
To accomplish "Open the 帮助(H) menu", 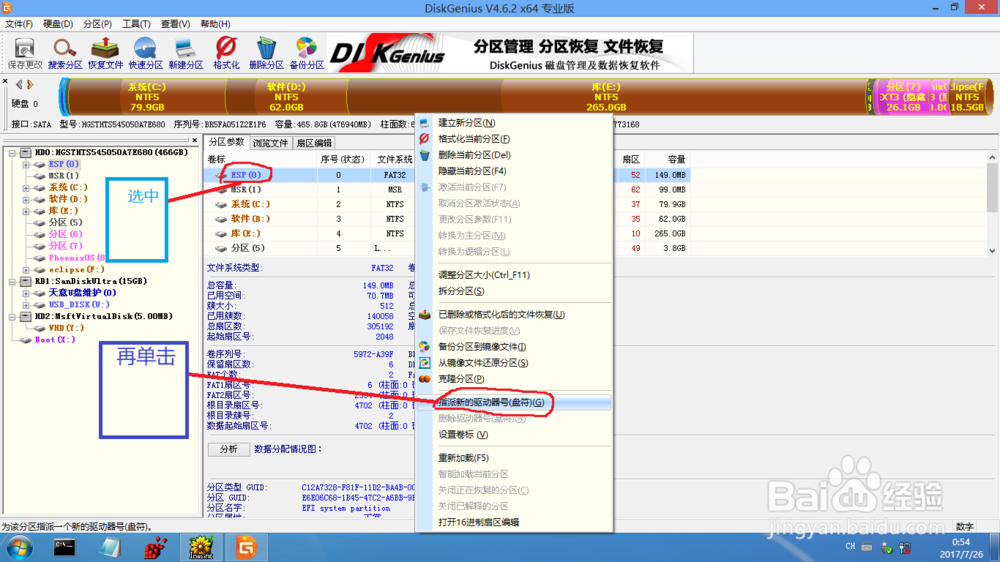I will (x=215, y=24).
